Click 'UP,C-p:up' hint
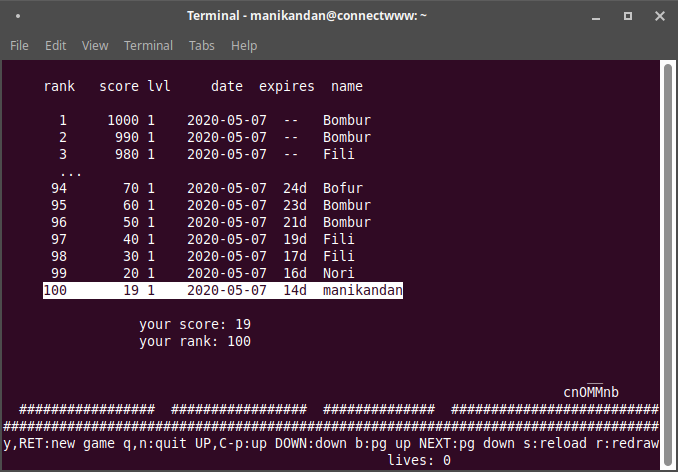Viewport: 678px width, 472px height. tap(231, 443)
